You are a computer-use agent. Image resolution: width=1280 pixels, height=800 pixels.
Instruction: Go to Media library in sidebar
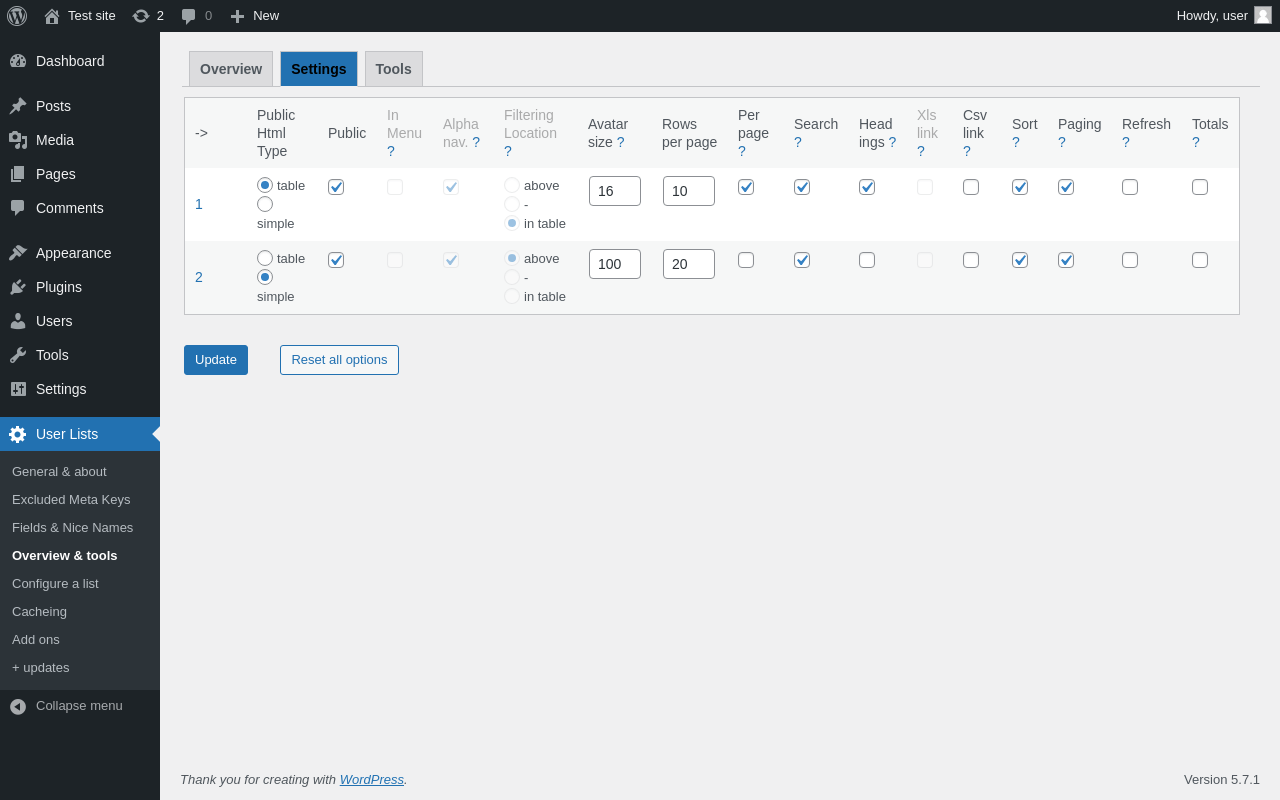point(54,140)
